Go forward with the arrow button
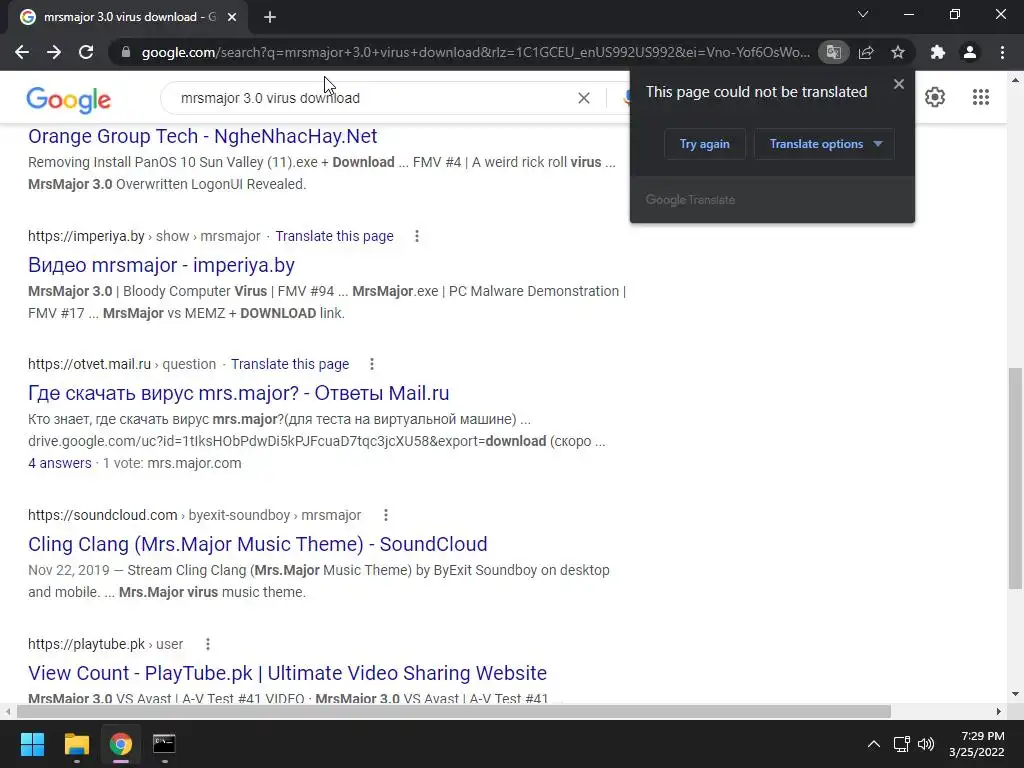 point(54,52)
